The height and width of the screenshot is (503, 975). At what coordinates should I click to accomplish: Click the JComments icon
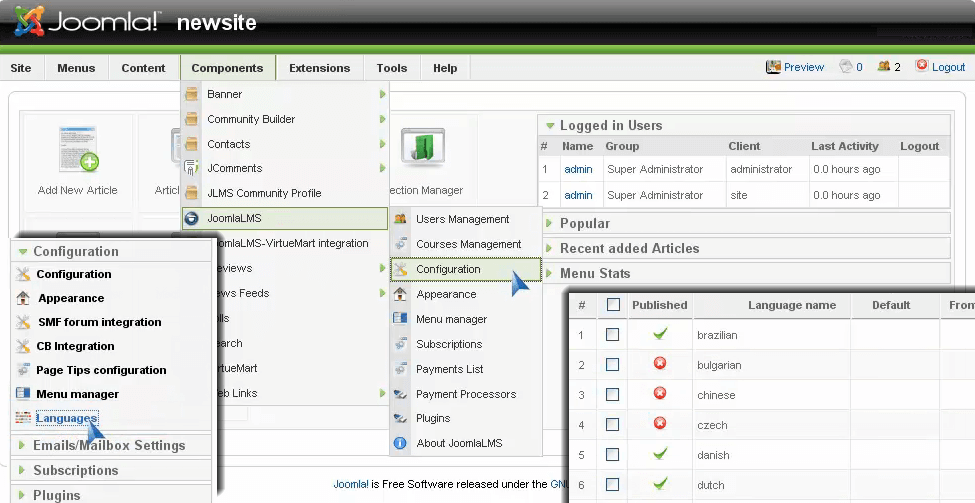tap(192, 168)
